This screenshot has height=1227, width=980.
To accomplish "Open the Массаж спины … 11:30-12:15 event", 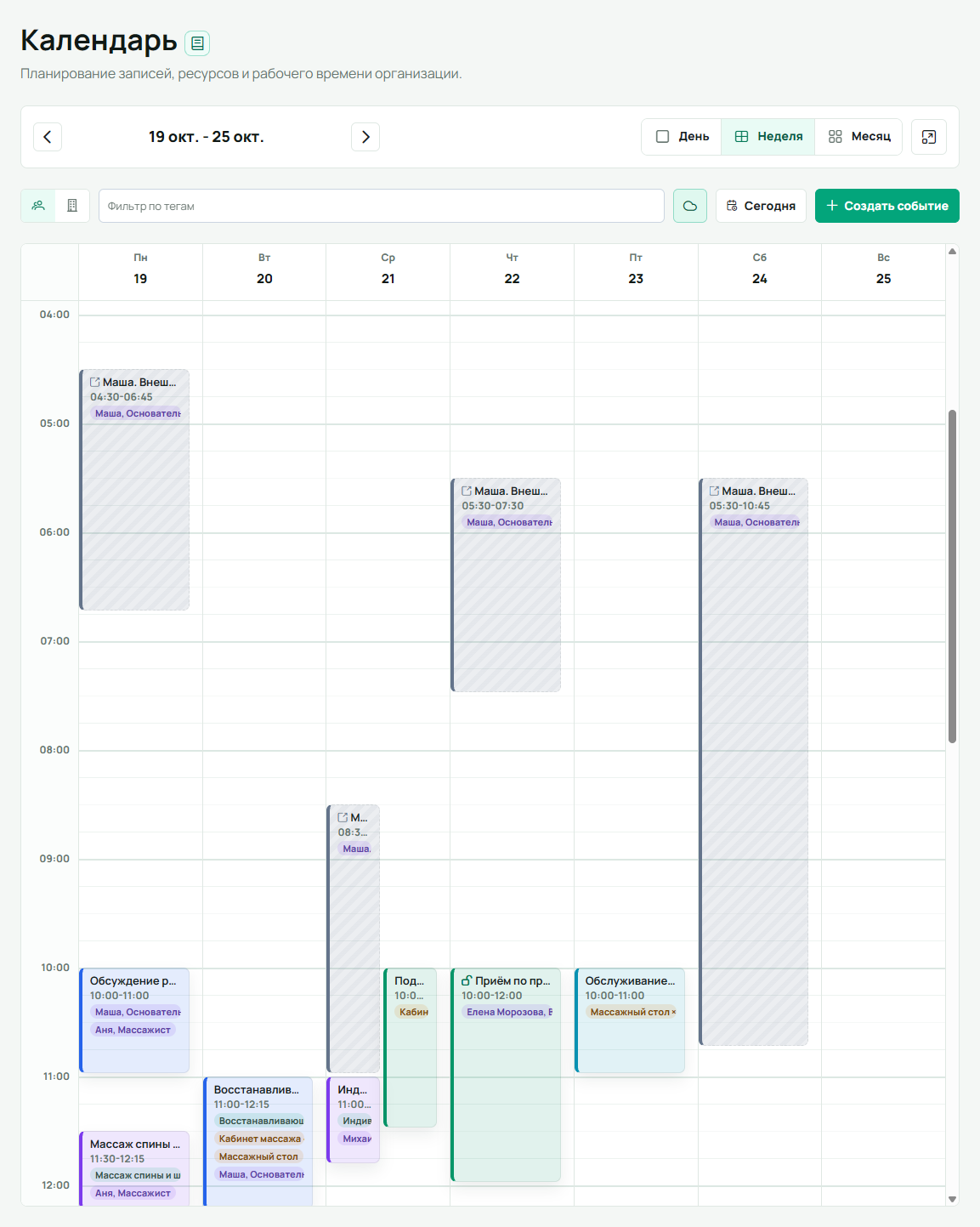I will pyautogui.click(x=134, y=1168).
